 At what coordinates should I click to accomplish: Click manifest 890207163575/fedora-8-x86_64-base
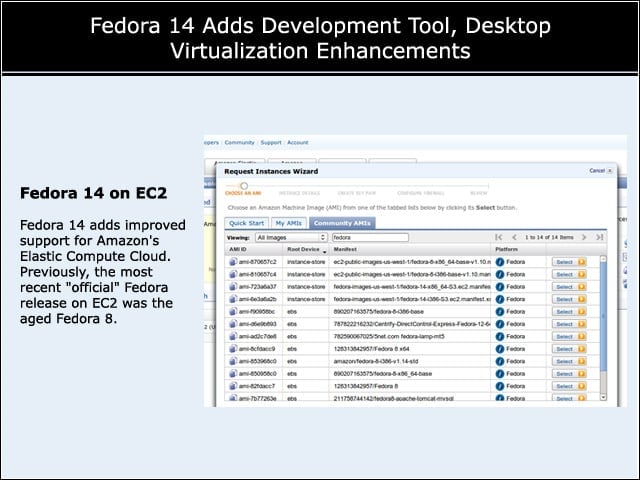click(382, 374)
